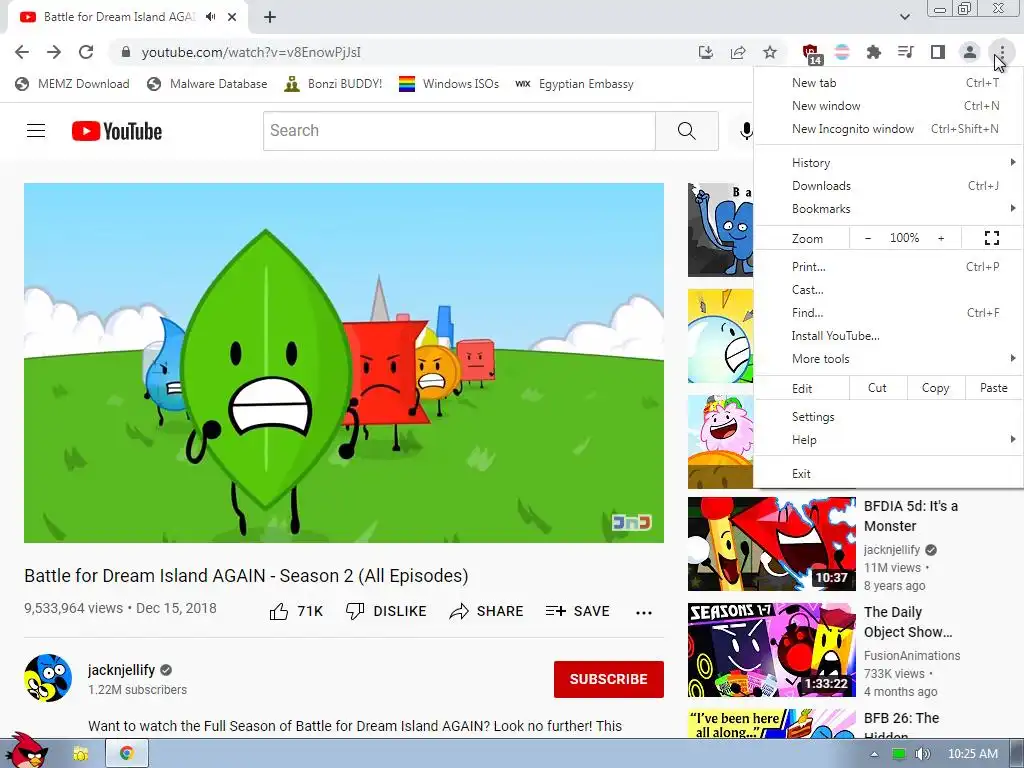
Task: Open Downloads from the Chrome menu
Action: 889,185
